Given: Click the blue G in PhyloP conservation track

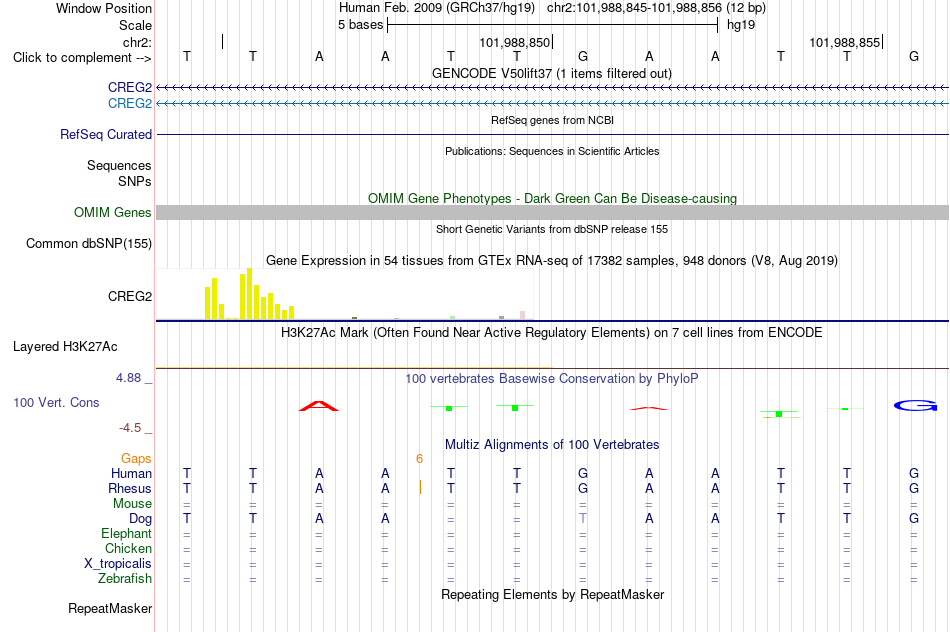Looking at the screenshot, I should coord(915,405).
